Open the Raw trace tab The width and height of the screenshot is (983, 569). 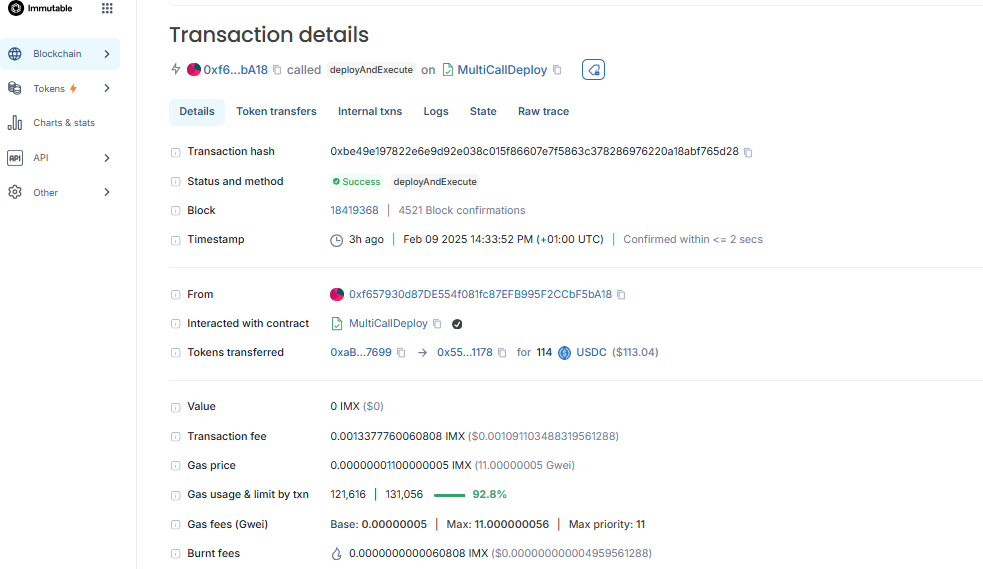point(544,112)
